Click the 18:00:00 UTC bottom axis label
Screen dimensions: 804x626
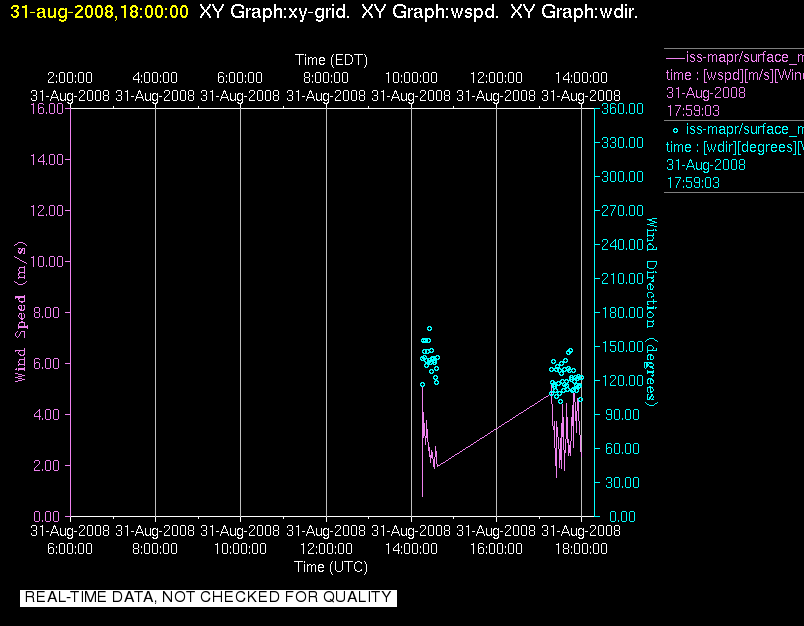581,549
